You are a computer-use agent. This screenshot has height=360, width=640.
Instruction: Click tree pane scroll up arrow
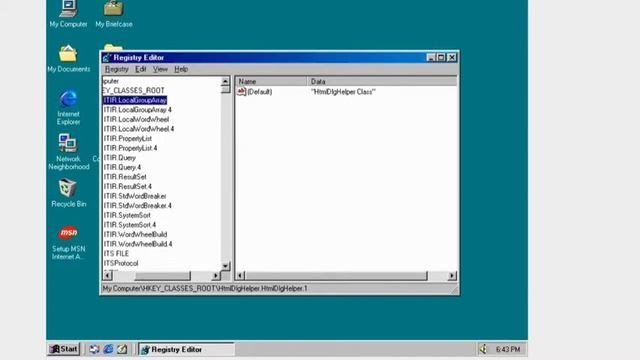coord(225,81)
